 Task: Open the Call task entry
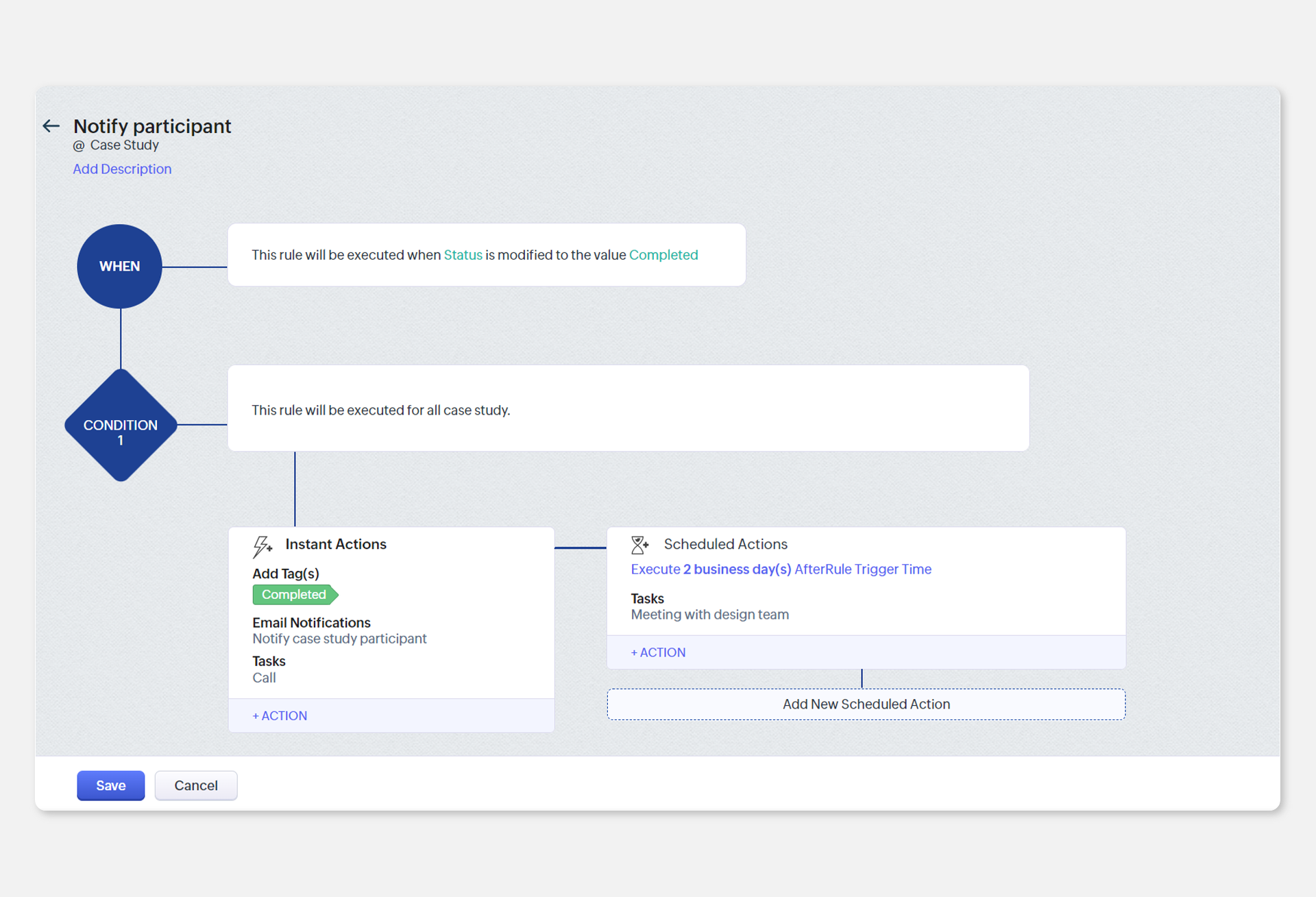(264, 678)
